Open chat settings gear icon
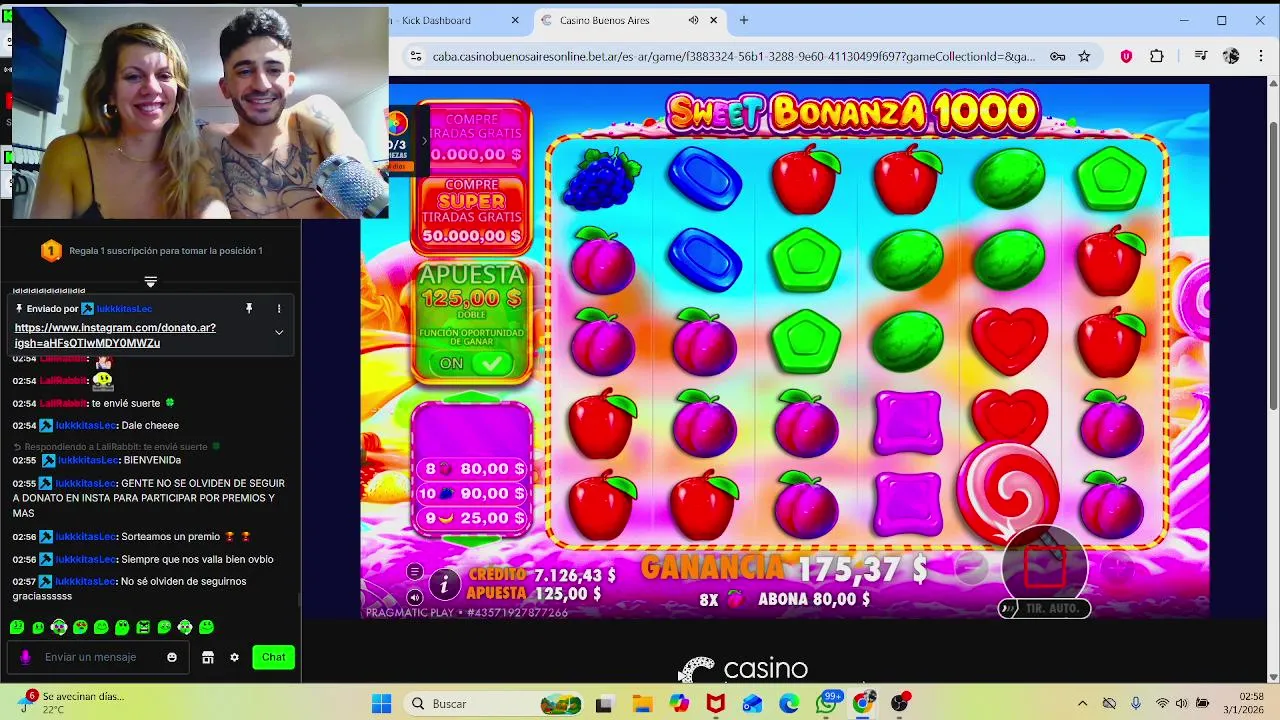The height and width of the screenshot is (720, 1280). point(234,657)
